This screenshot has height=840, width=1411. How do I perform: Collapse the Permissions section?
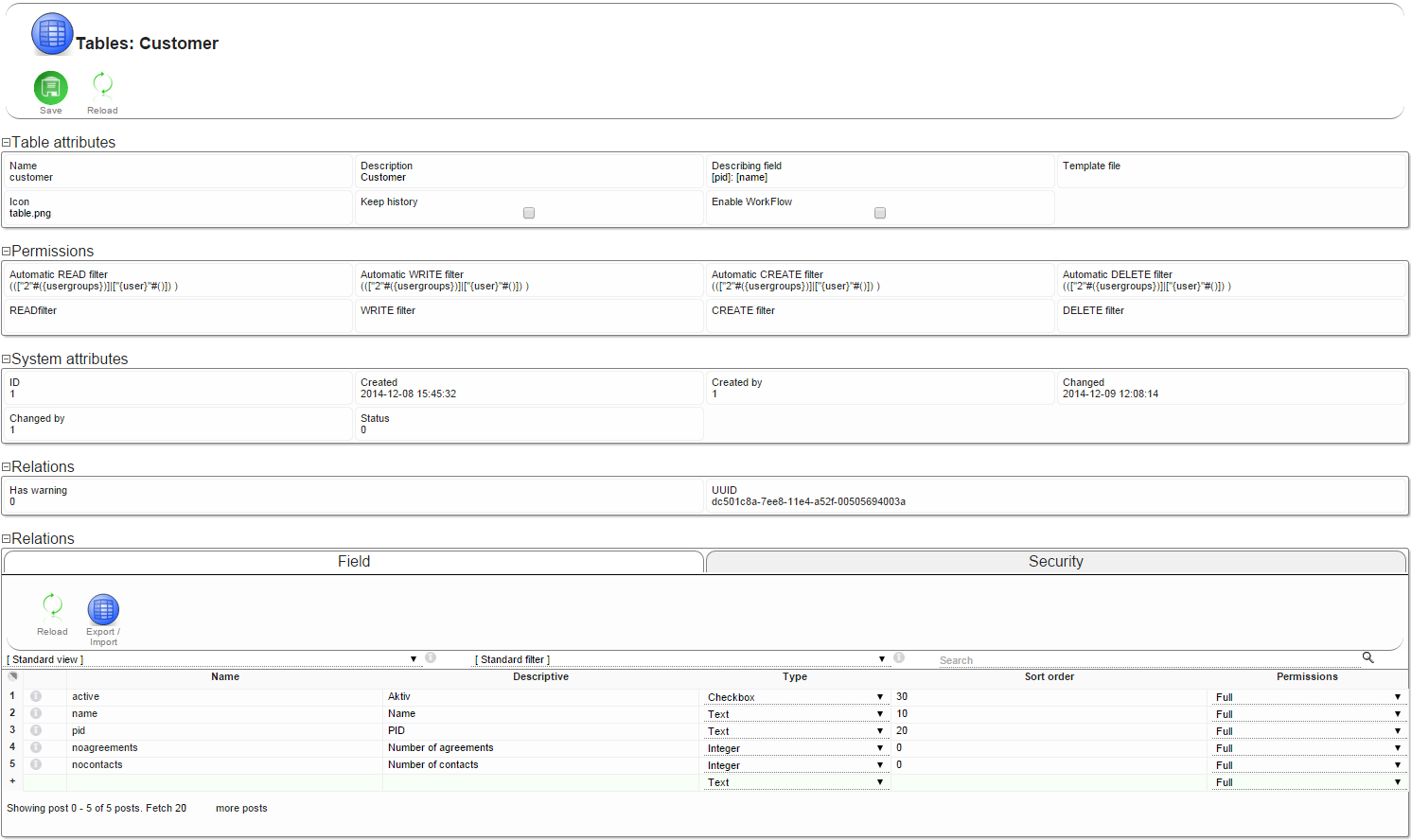(6, 252)
